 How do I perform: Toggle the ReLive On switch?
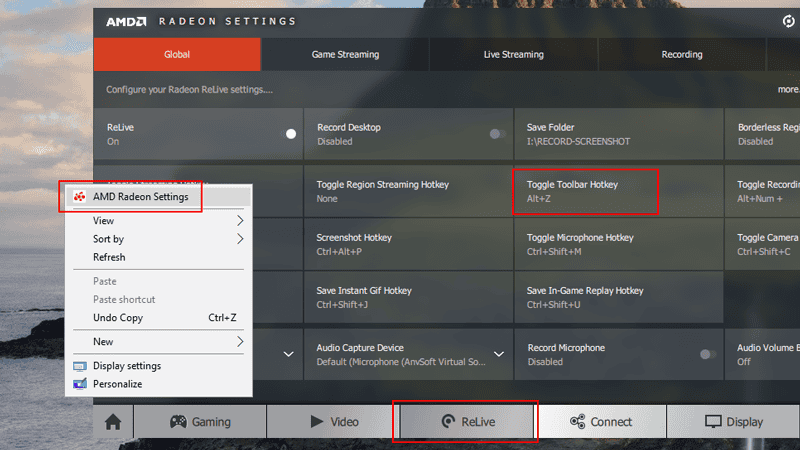click(x=291, y=134)
